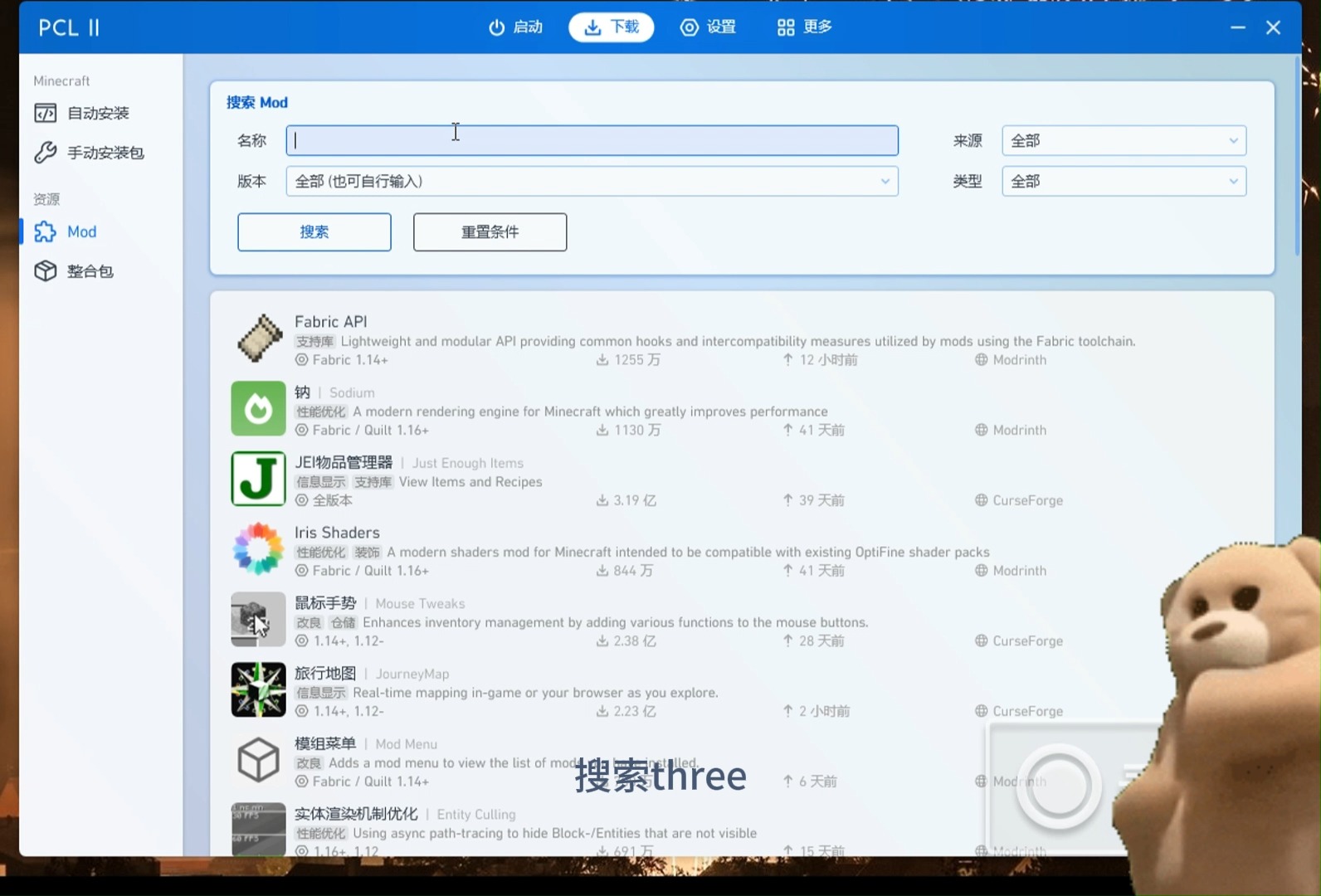1321x896 pixels.
Task: Click the page vertical scrollbar
Action: pyautogui.click(x=1298, y=156)
